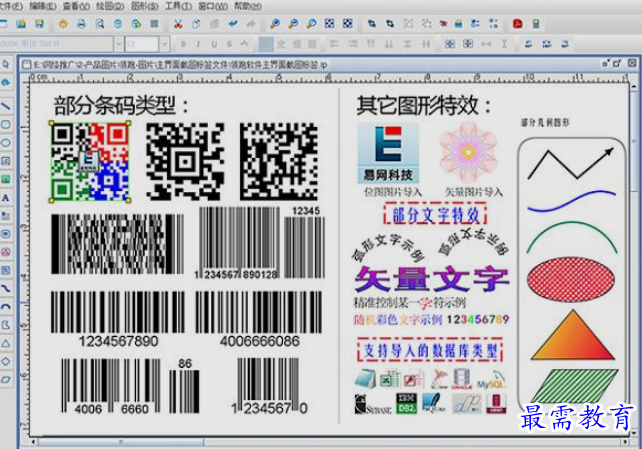Viewport: 642px width, 449px height.
Task: Click the orange document setup icon
Action: [63, 24]
